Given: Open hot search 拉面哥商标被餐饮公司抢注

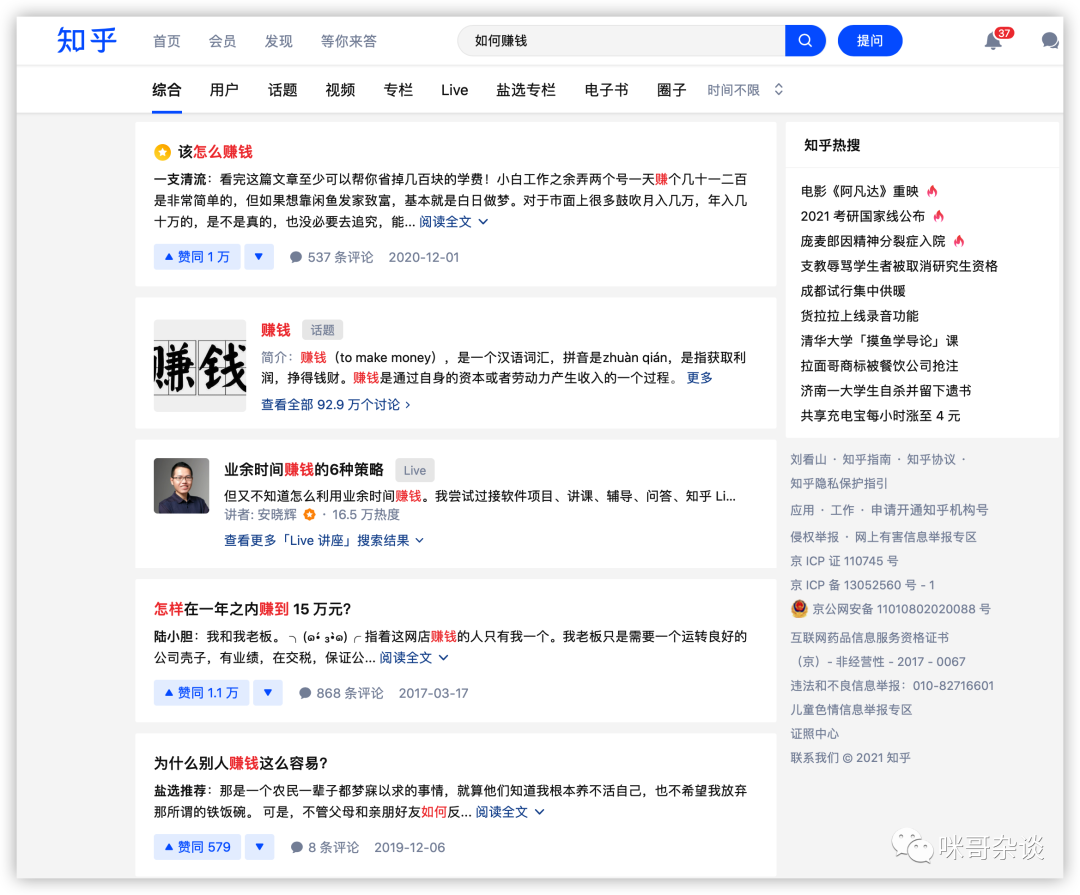Looking at the screenshot, I should 879,366.
